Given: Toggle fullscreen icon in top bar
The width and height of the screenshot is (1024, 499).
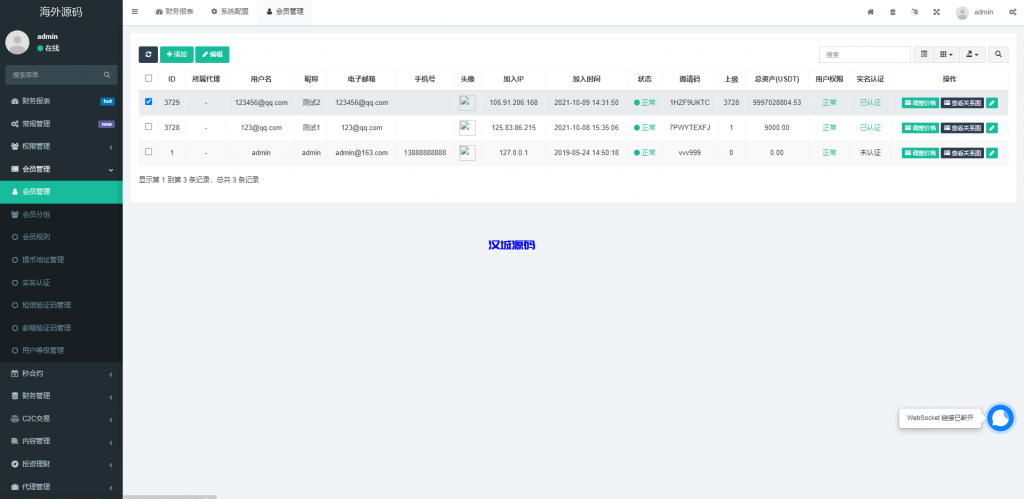Looking at the screenshot, I should pyautogui.click(x=936, y=12).
